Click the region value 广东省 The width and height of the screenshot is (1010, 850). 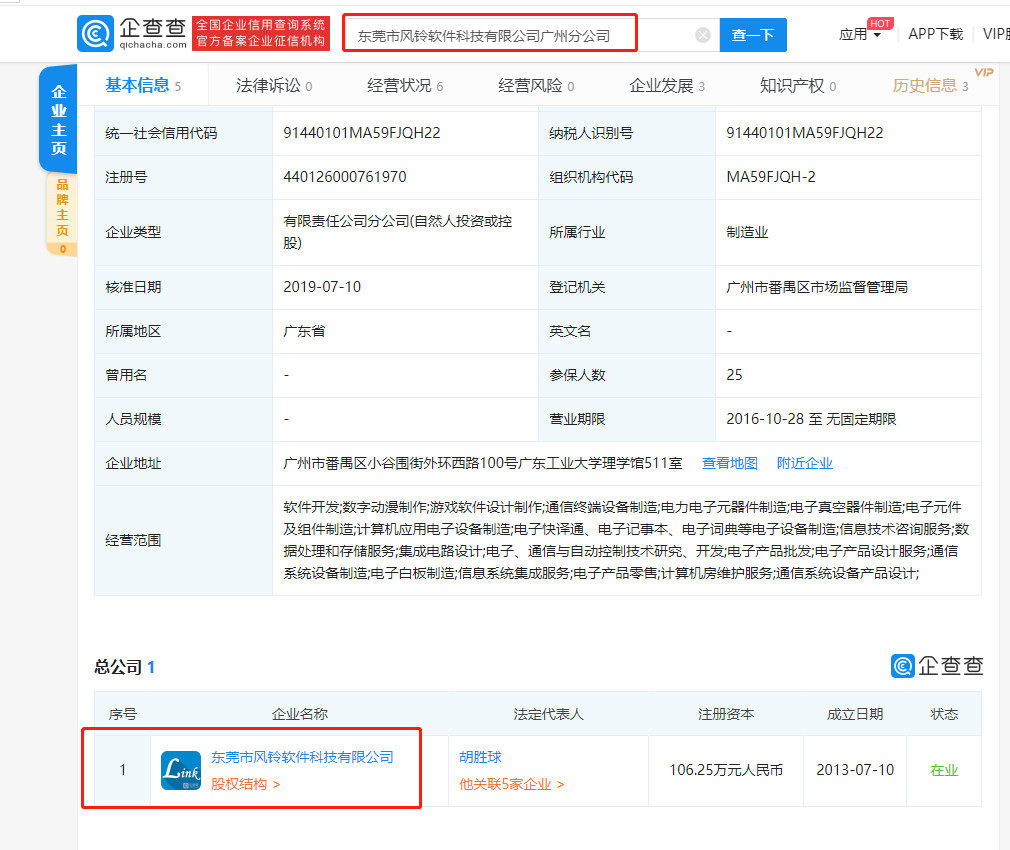pos(304,331)
